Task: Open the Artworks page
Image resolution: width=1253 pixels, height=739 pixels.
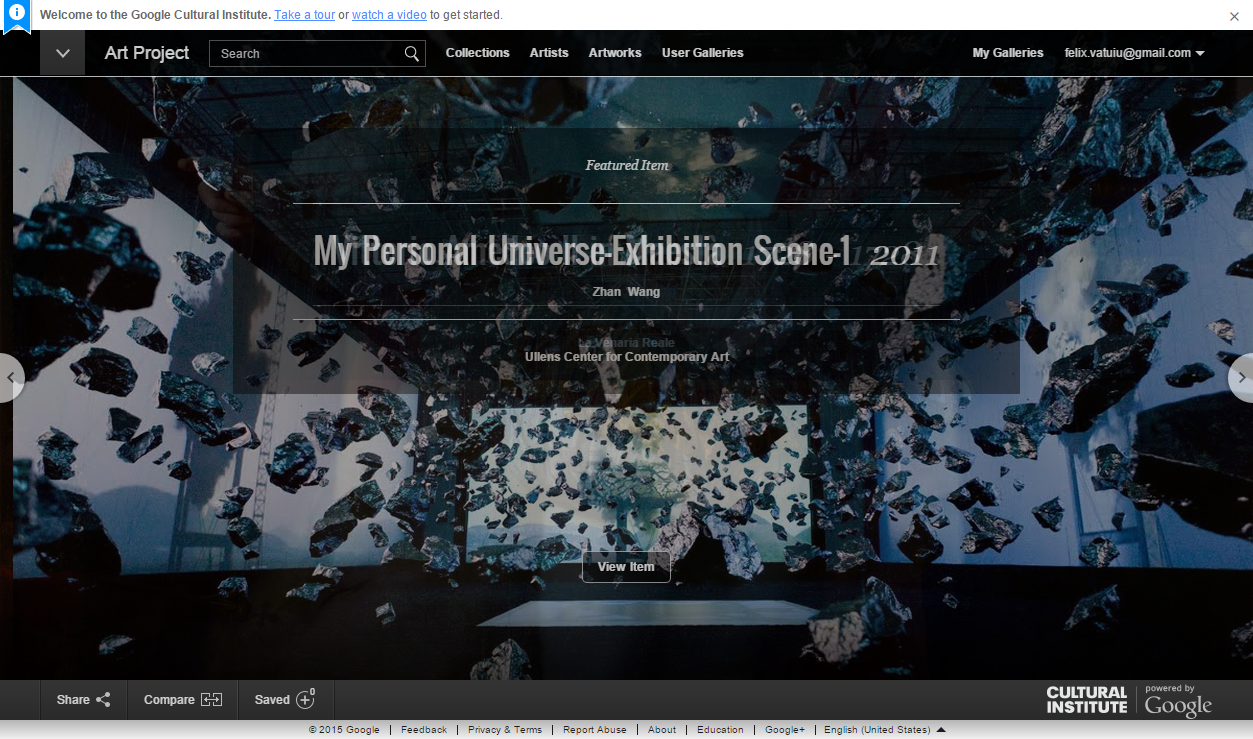Action: pos(615,53)
